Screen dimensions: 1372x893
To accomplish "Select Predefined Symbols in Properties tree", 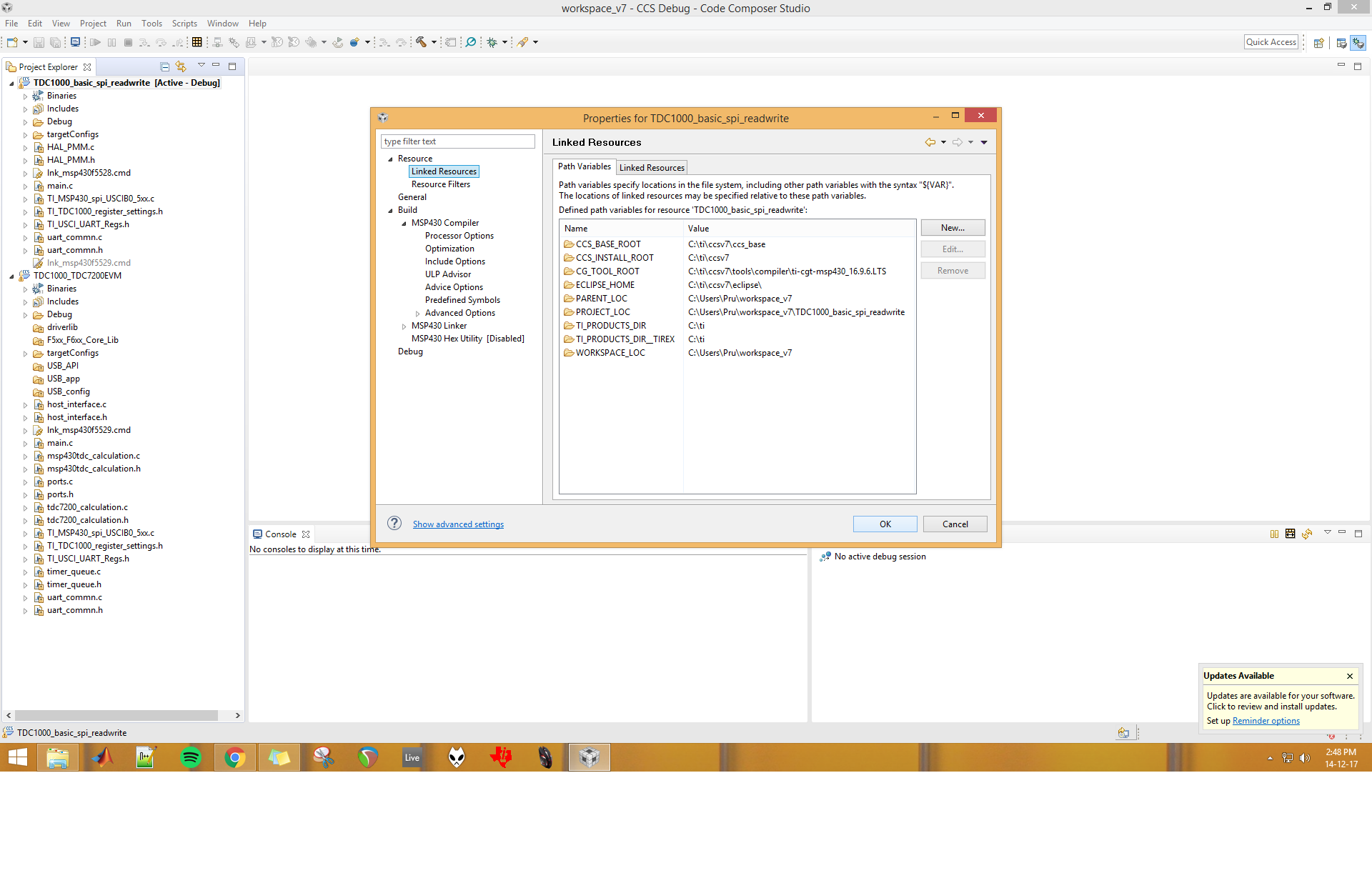I will tap(462, 300).
